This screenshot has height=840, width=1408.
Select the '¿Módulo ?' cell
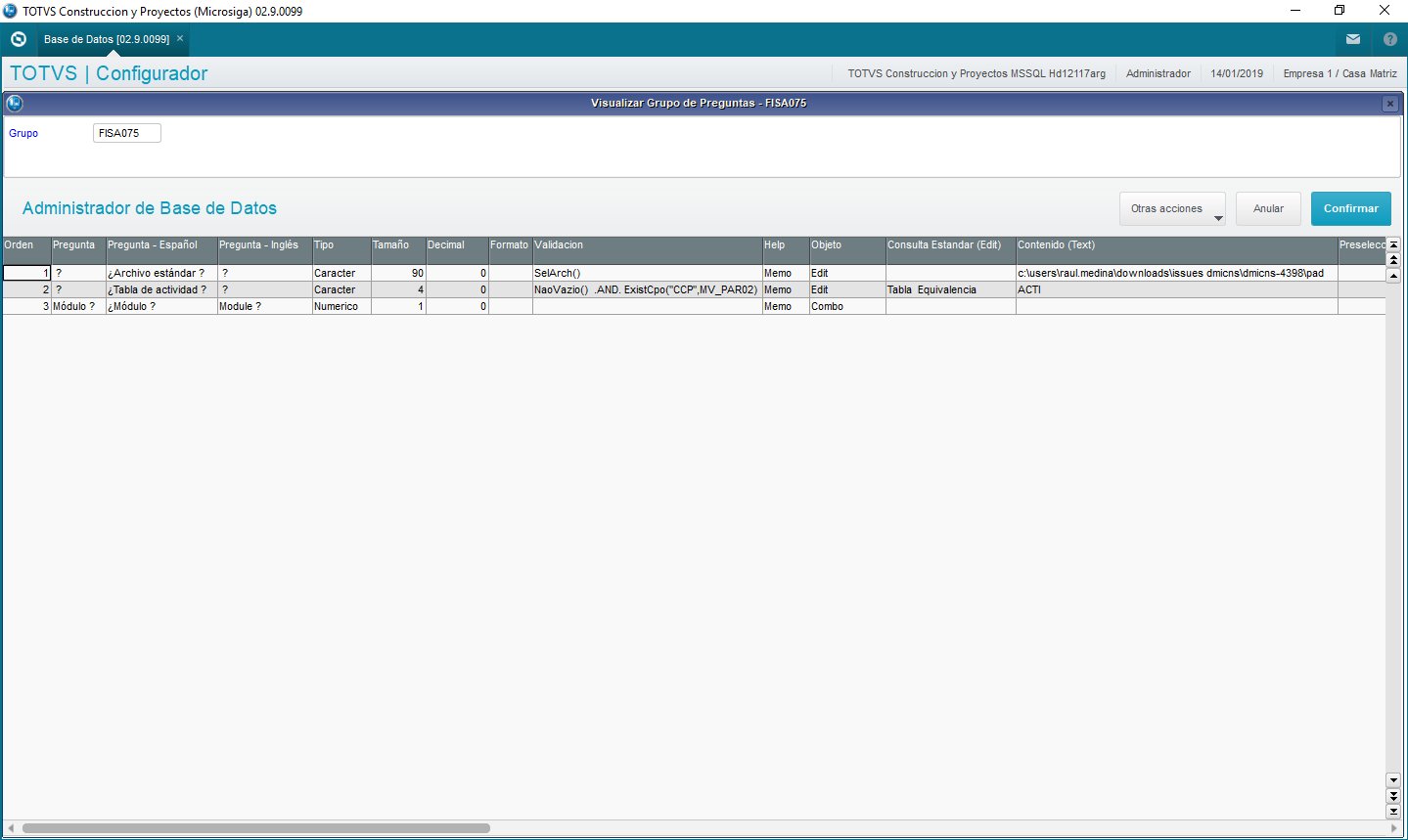[x=161, y=307]
